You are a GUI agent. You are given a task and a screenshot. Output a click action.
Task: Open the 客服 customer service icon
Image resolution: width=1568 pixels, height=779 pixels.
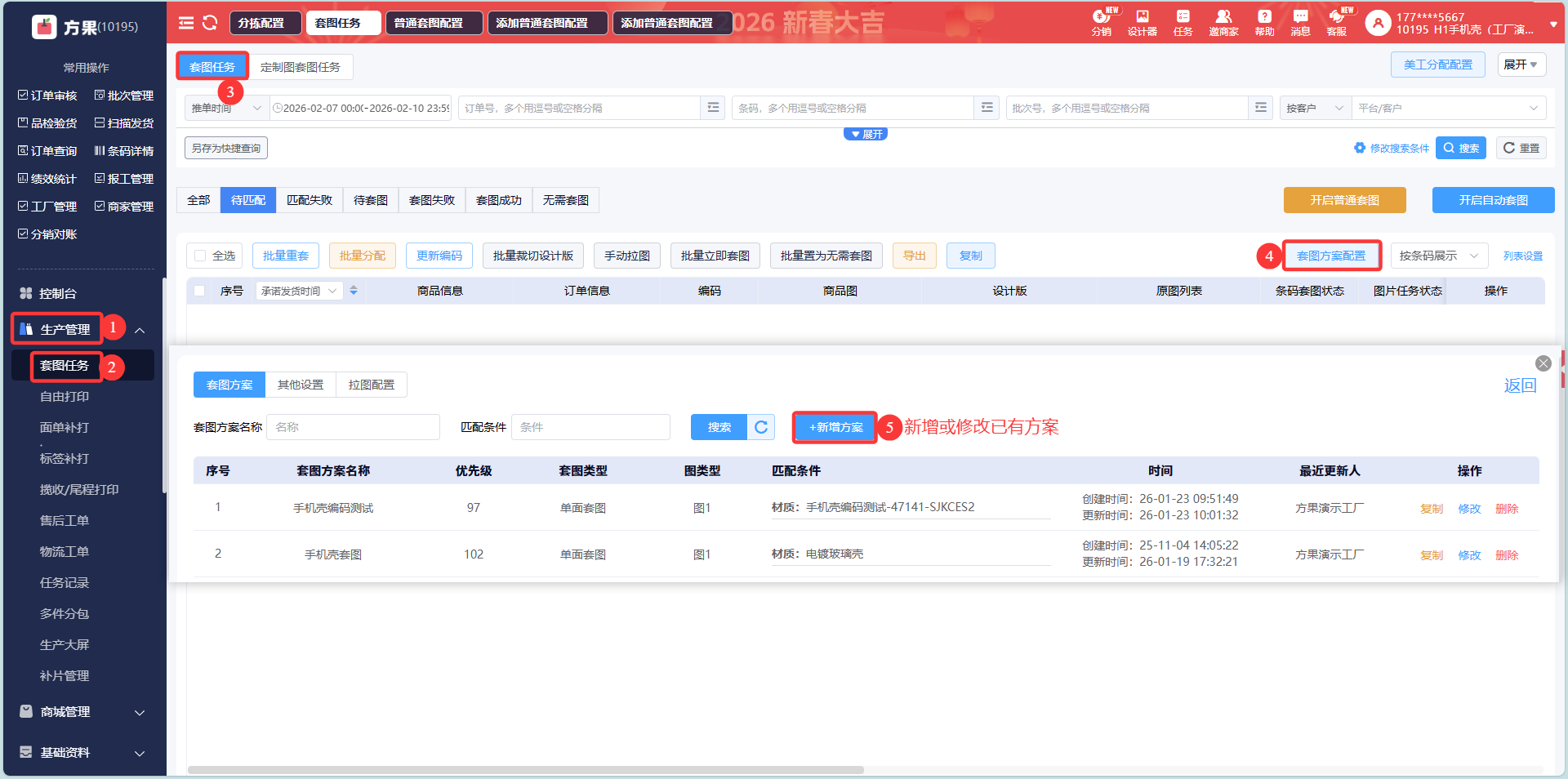point(1337,23)
